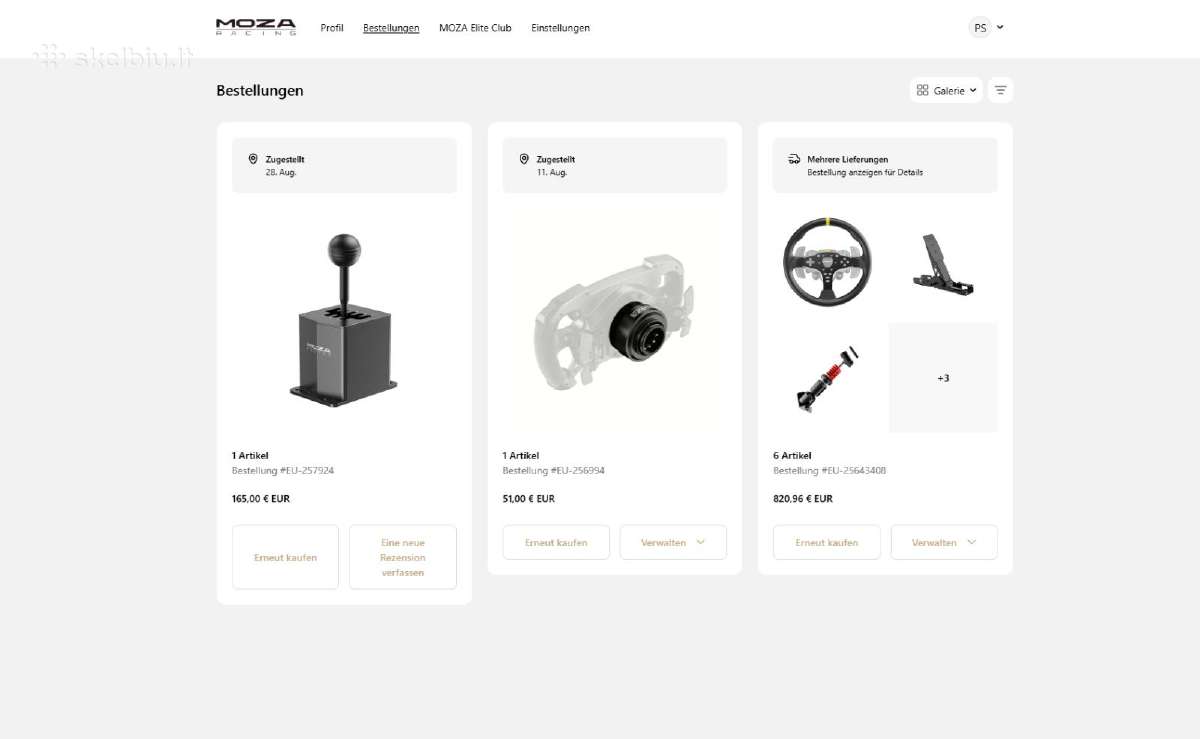The image size is (1200, 739).
Task: Click Erneut kaufen for order EU-256994
Action: coord(556,542)
